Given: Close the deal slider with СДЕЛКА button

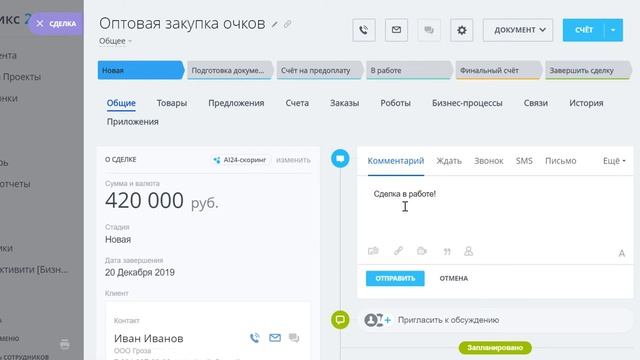Looking at the screenshot, I should pyautogui.click(x=56, y=24).
